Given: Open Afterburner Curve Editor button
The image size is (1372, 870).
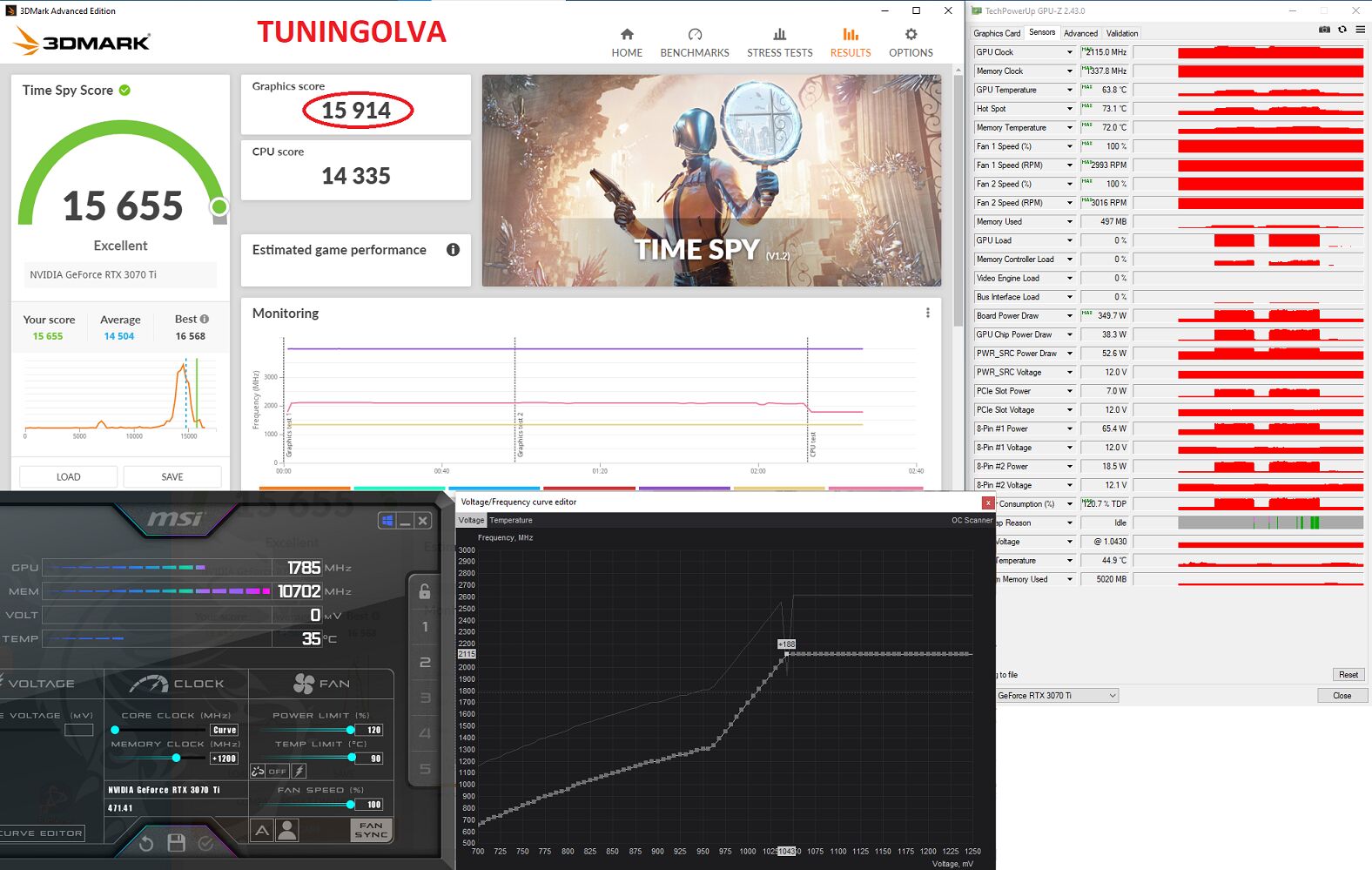Looking at the screenshot, I should coord(42,833).
